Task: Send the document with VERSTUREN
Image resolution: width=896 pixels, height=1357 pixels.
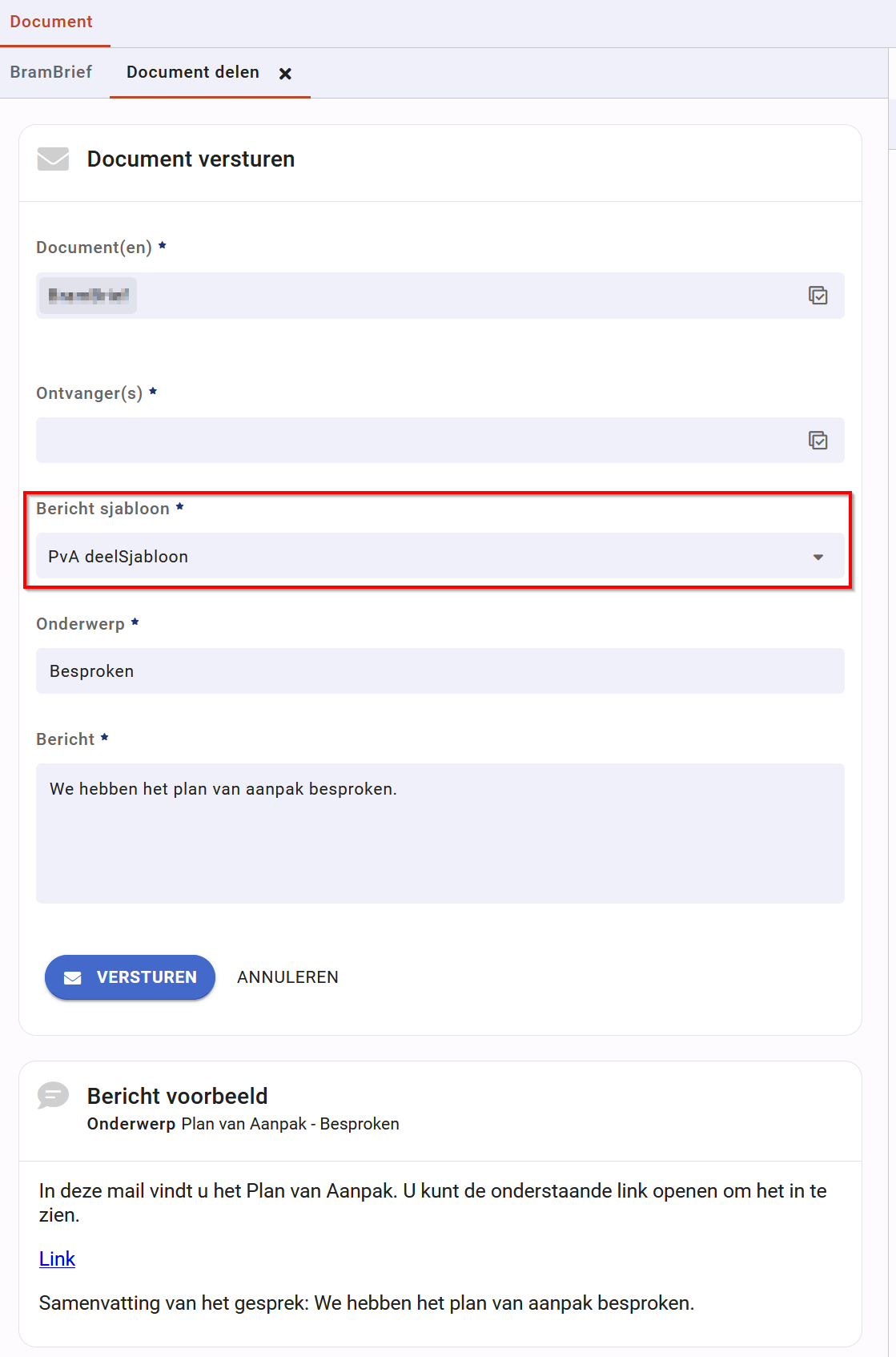Action: tap(130, 977)
